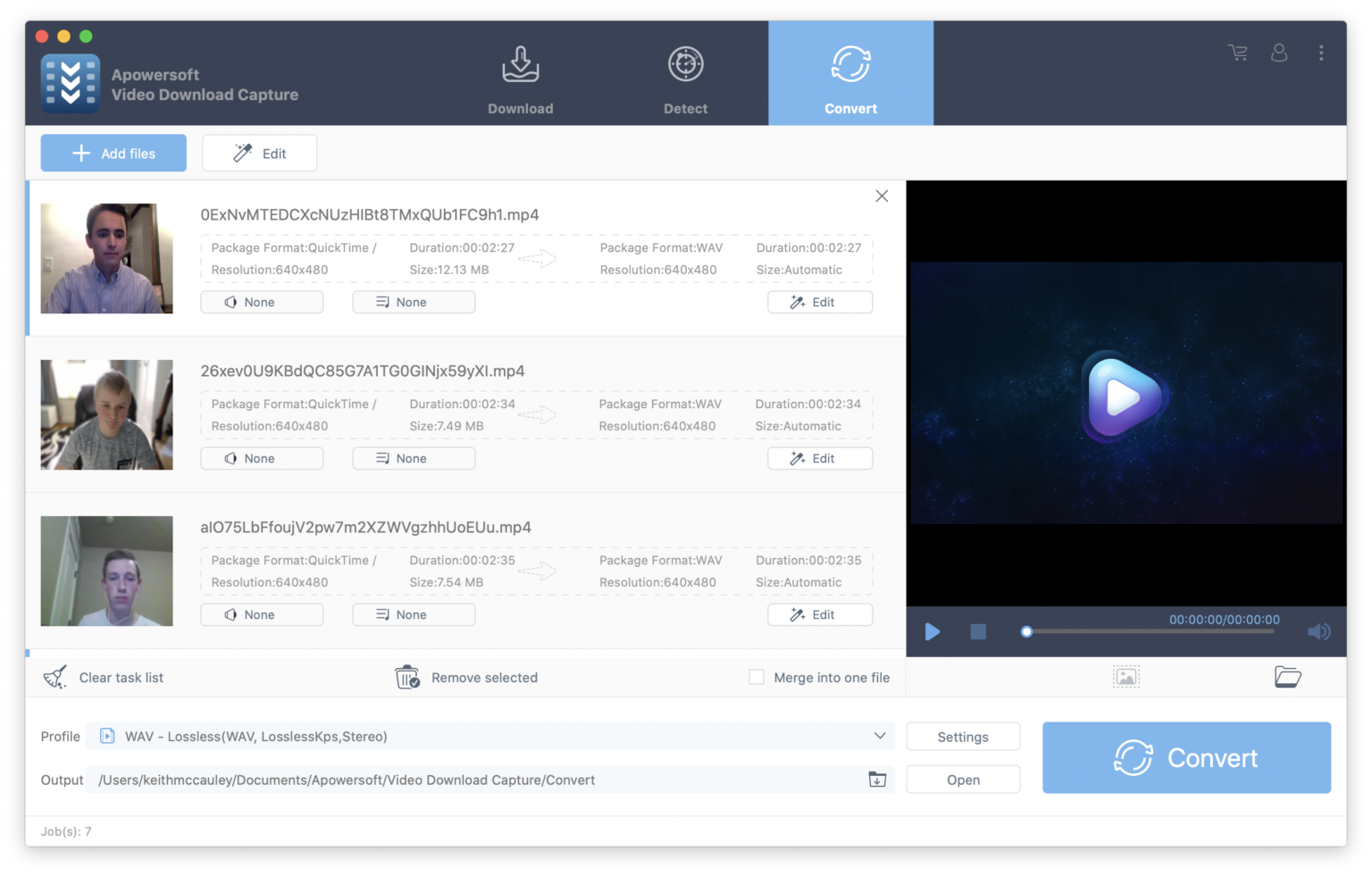Click the snapshot image icon below player
1372x876 pixels.
(1126, 677)
